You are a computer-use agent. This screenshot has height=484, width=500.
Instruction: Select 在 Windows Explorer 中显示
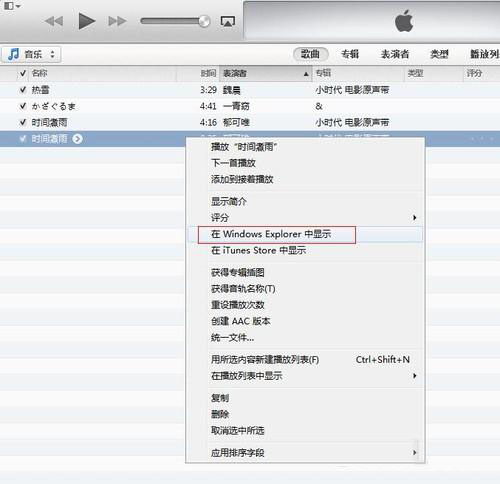305,234
